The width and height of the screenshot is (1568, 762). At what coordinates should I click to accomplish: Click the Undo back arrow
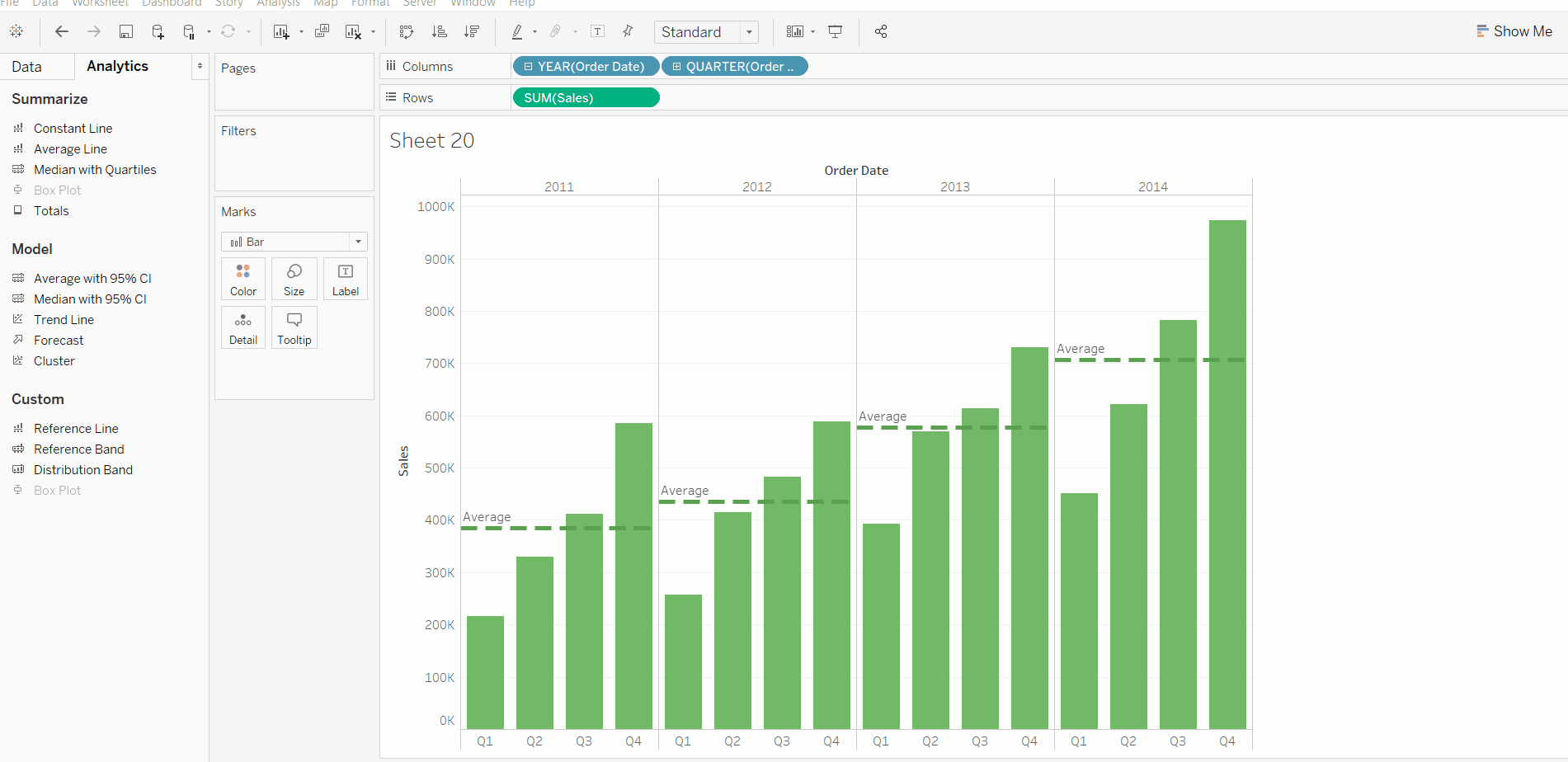tap(61, 31)
